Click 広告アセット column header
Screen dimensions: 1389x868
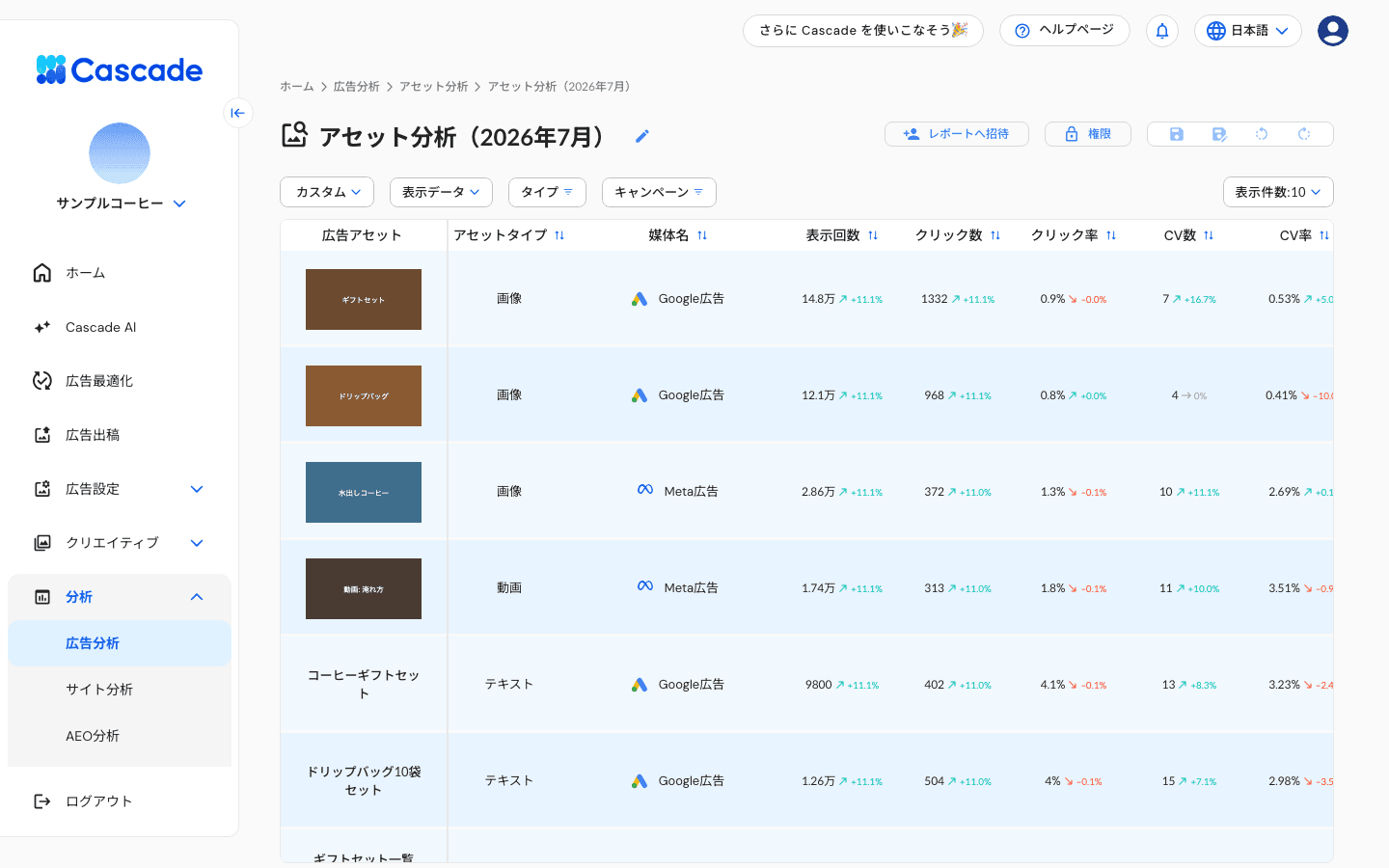pyautogui.click(x=362, y=235)
